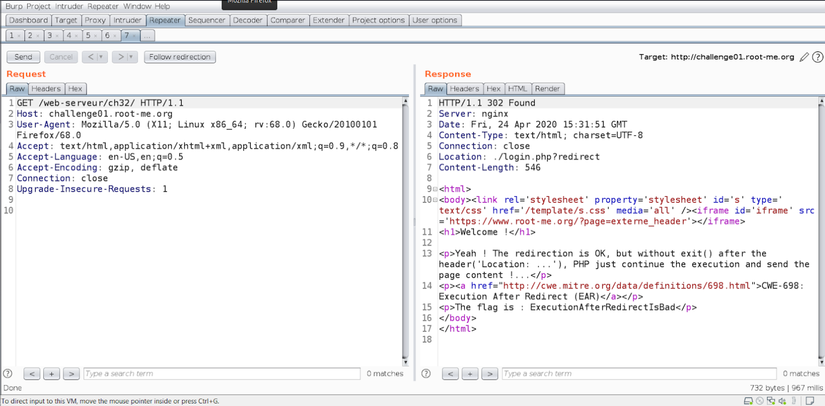Close Repeater tab 7 using its x
825x406 pixels.
134,36
